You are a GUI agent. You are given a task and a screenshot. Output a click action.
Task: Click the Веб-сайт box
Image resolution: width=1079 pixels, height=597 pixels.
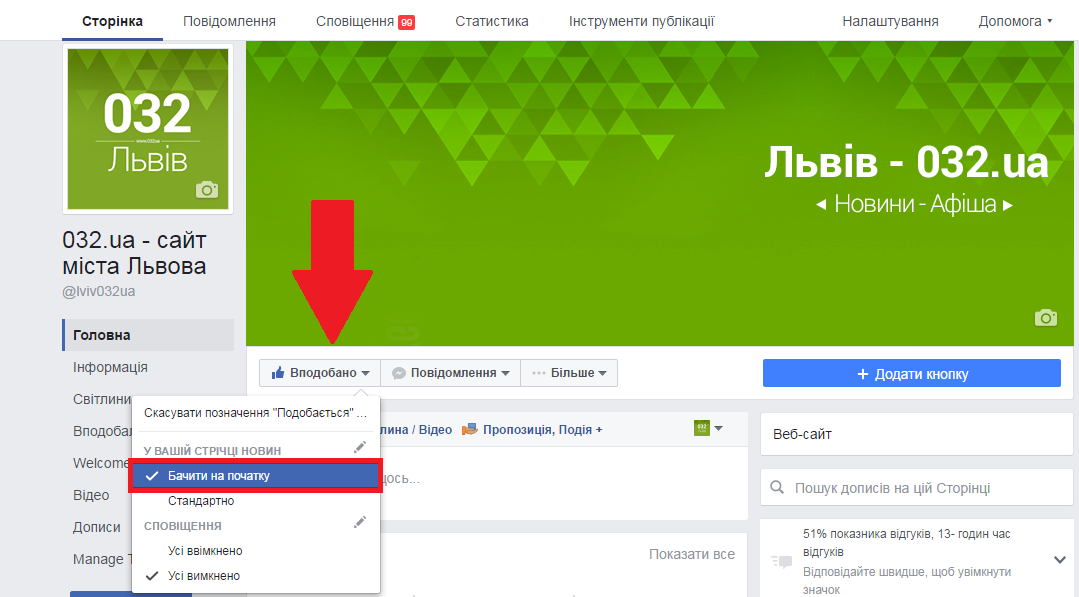917,434
